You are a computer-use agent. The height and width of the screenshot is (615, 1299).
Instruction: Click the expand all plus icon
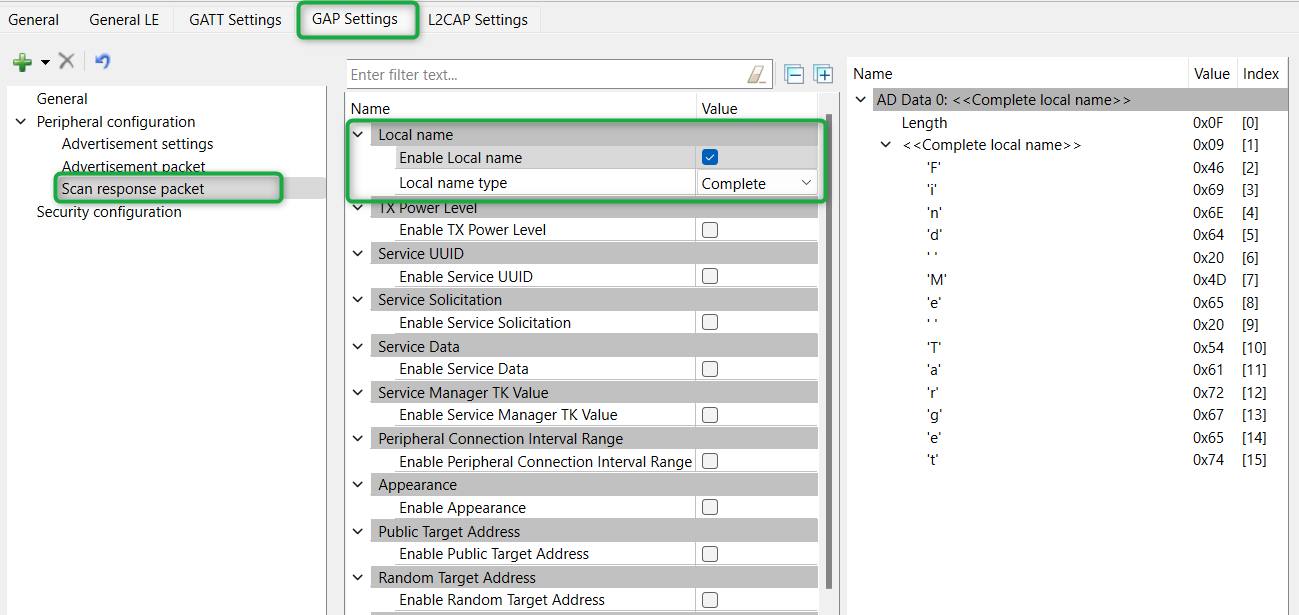823,75
